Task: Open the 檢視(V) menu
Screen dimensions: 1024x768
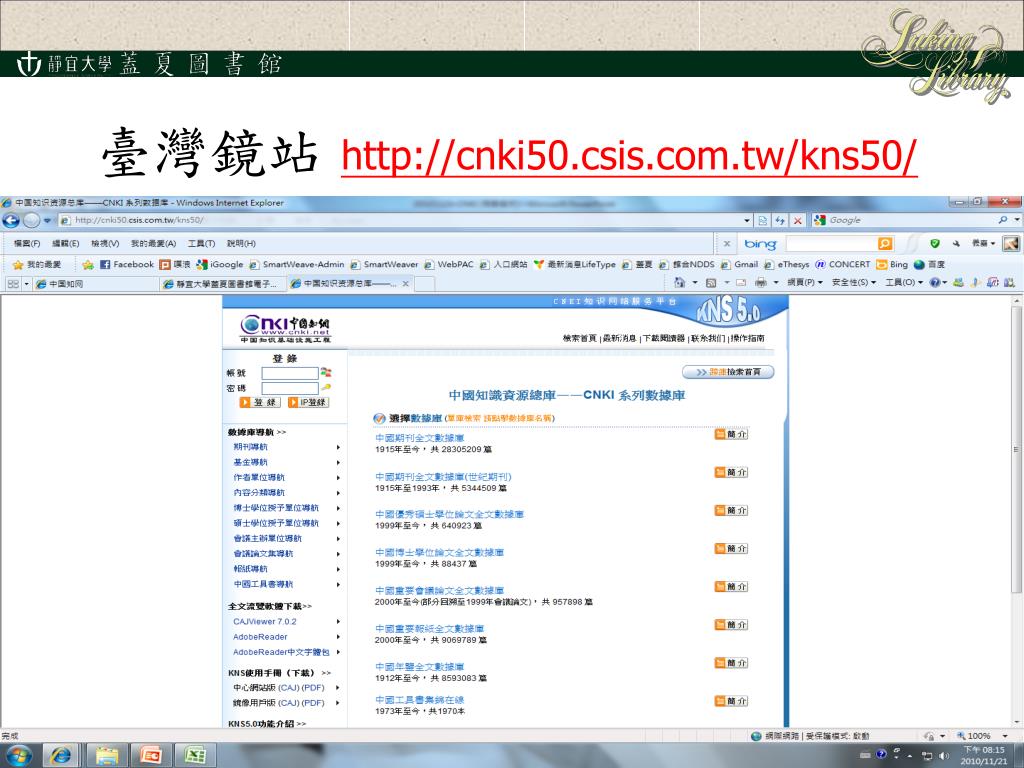Action: pyautogui.click(x=105, y=244)
